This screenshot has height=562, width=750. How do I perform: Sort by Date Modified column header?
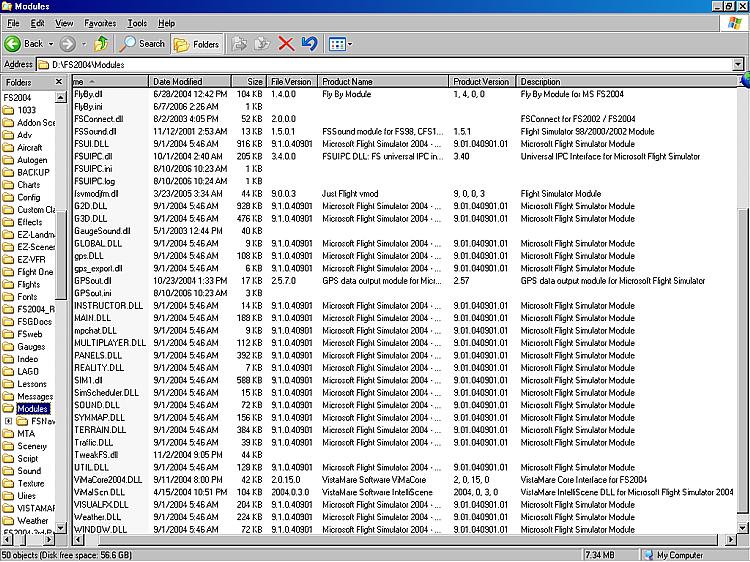coord(190,81)
